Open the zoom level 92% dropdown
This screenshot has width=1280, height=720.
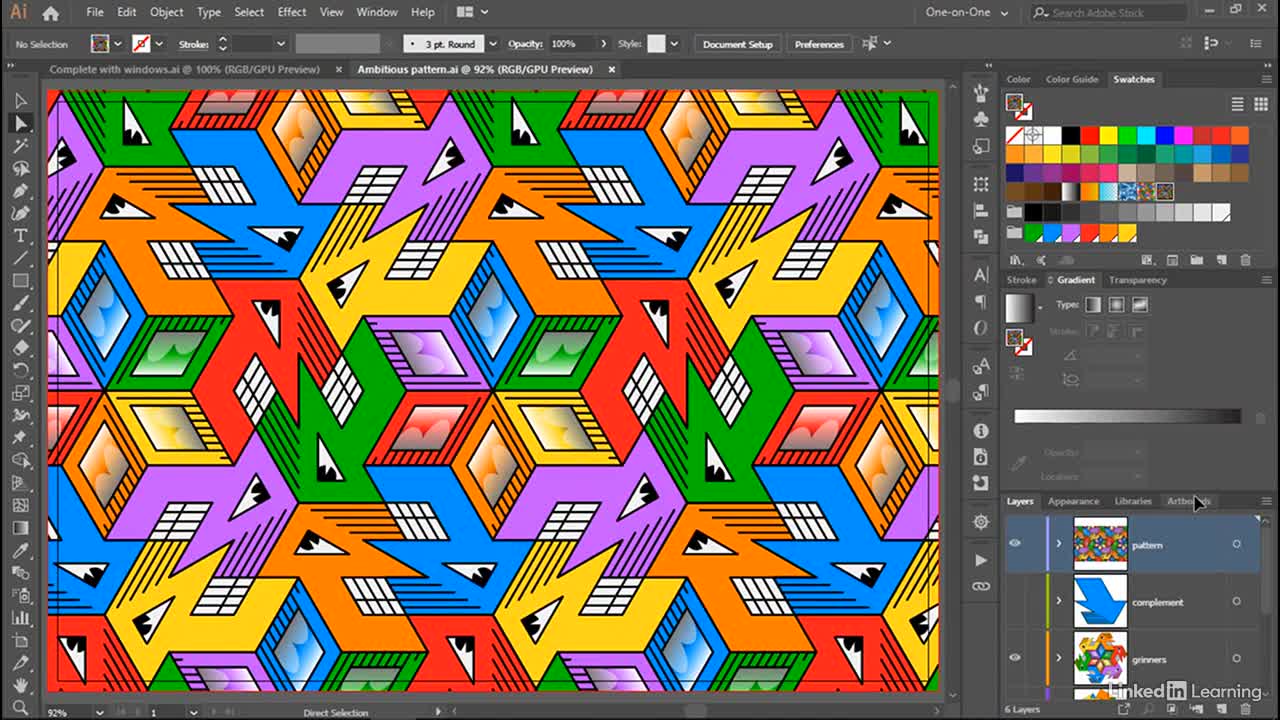[x=99, y=712]
